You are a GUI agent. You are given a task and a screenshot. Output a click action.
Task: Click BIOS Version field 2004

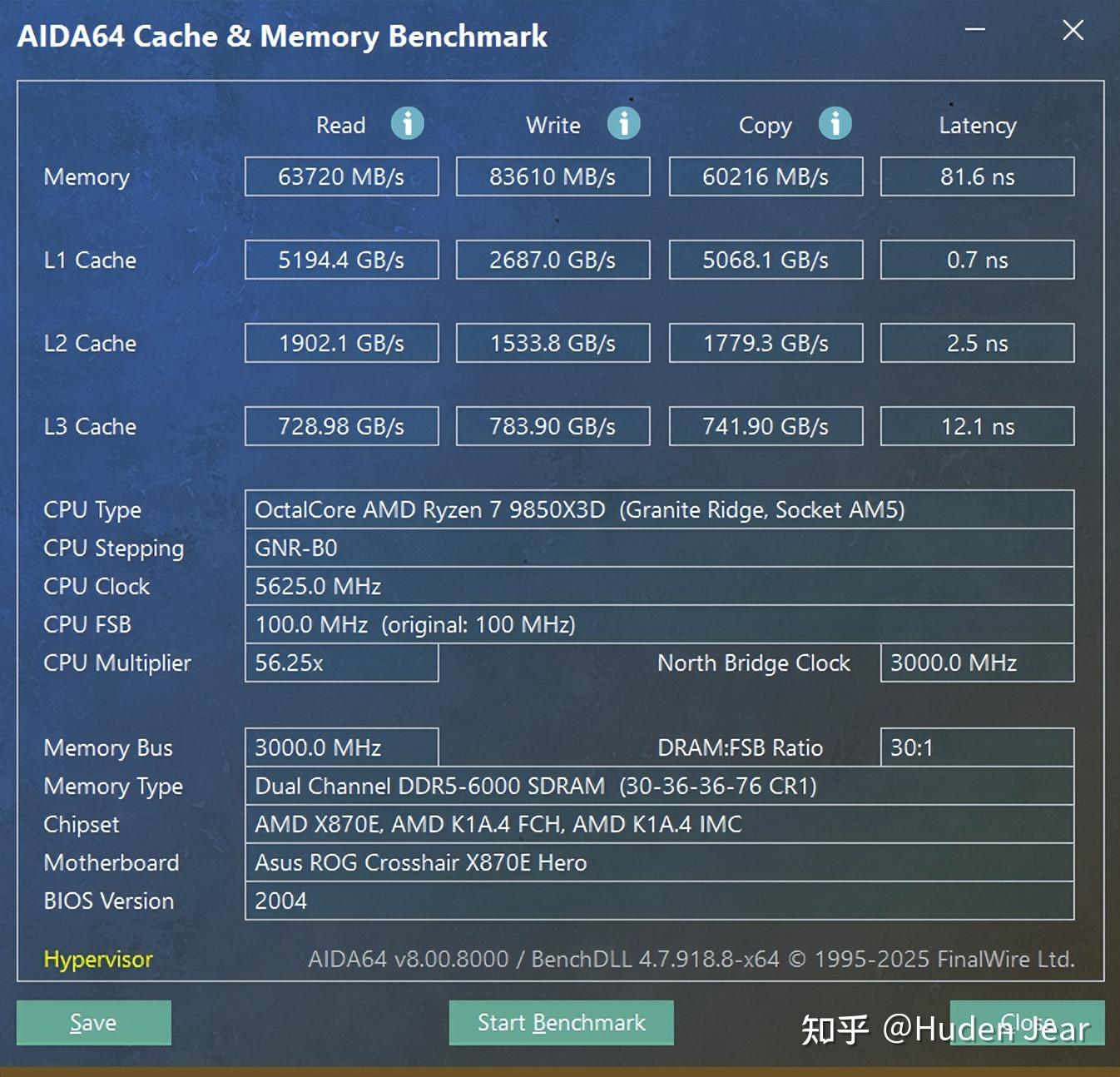(x=660, y=901)
